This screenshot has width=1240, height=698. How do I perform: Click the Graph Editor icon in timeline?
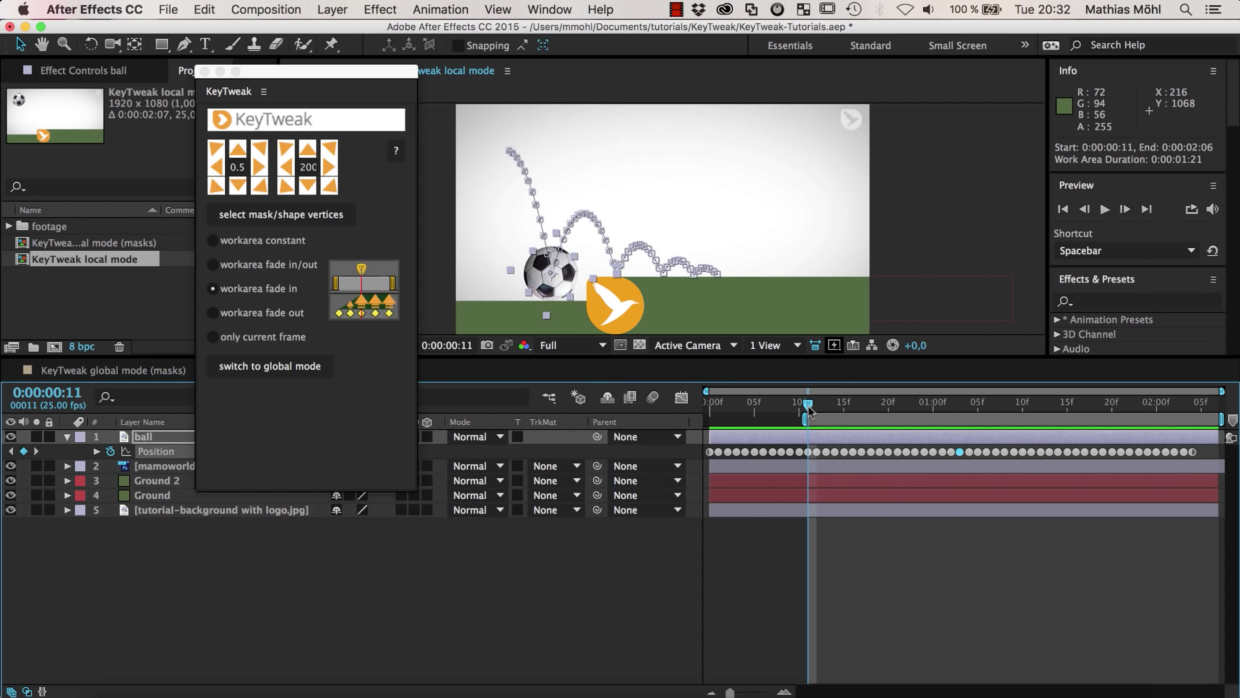click(x=681, y=398)
